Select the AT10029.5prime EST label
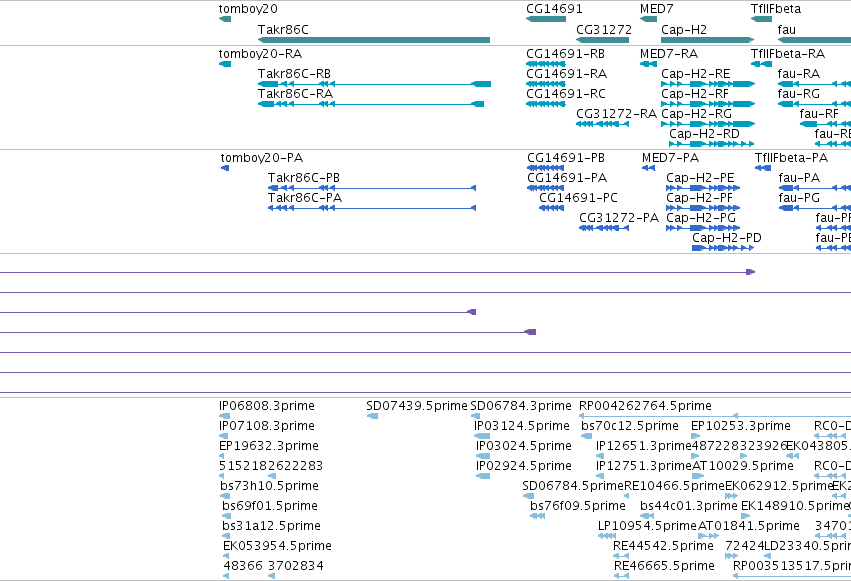The width and height of the screenshot is (851, 581). pyautogui.click(x=743, y=466)
